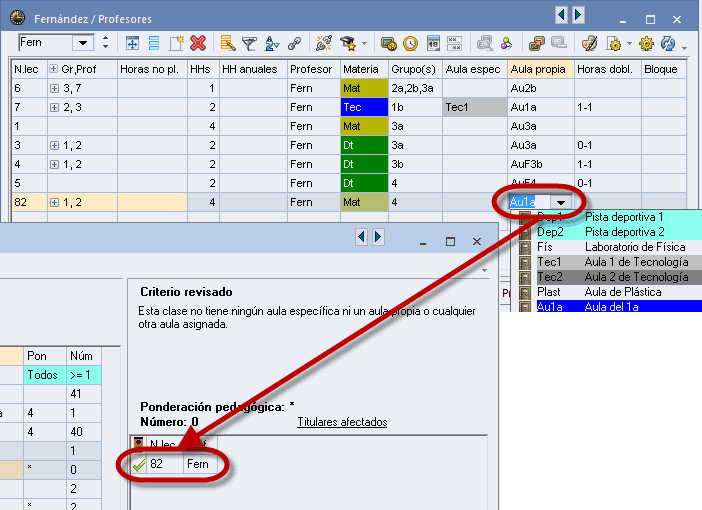Image resolution: width=702 pixels, height=510 pixels.
Task: Click the Grupo(s) column header
Action: 415,69
